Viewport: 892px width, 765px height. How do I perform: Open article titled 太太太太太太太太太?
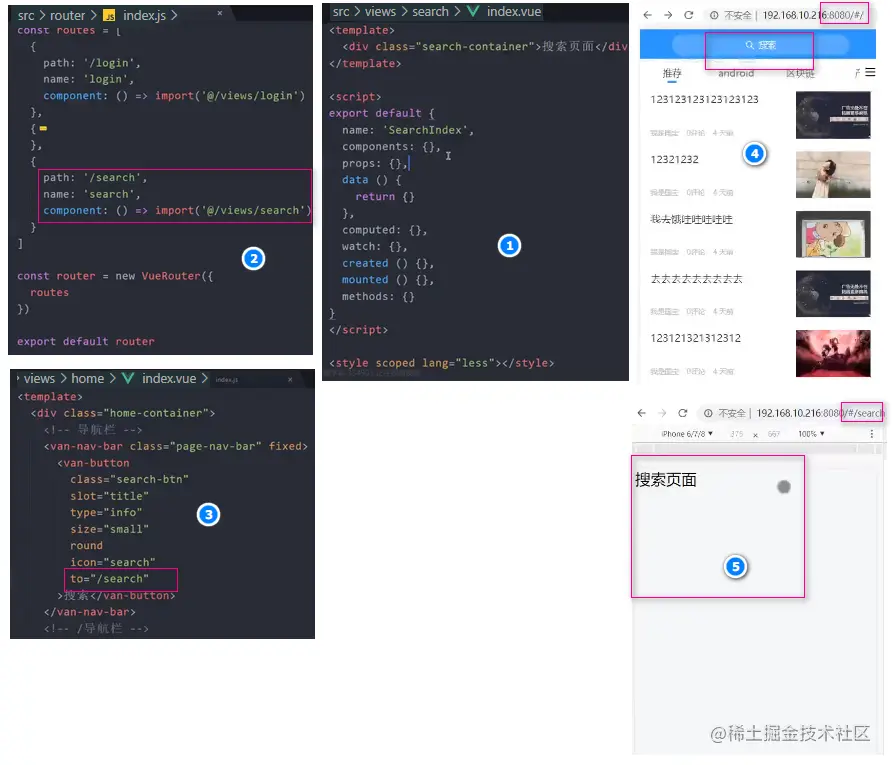[696, 279]
